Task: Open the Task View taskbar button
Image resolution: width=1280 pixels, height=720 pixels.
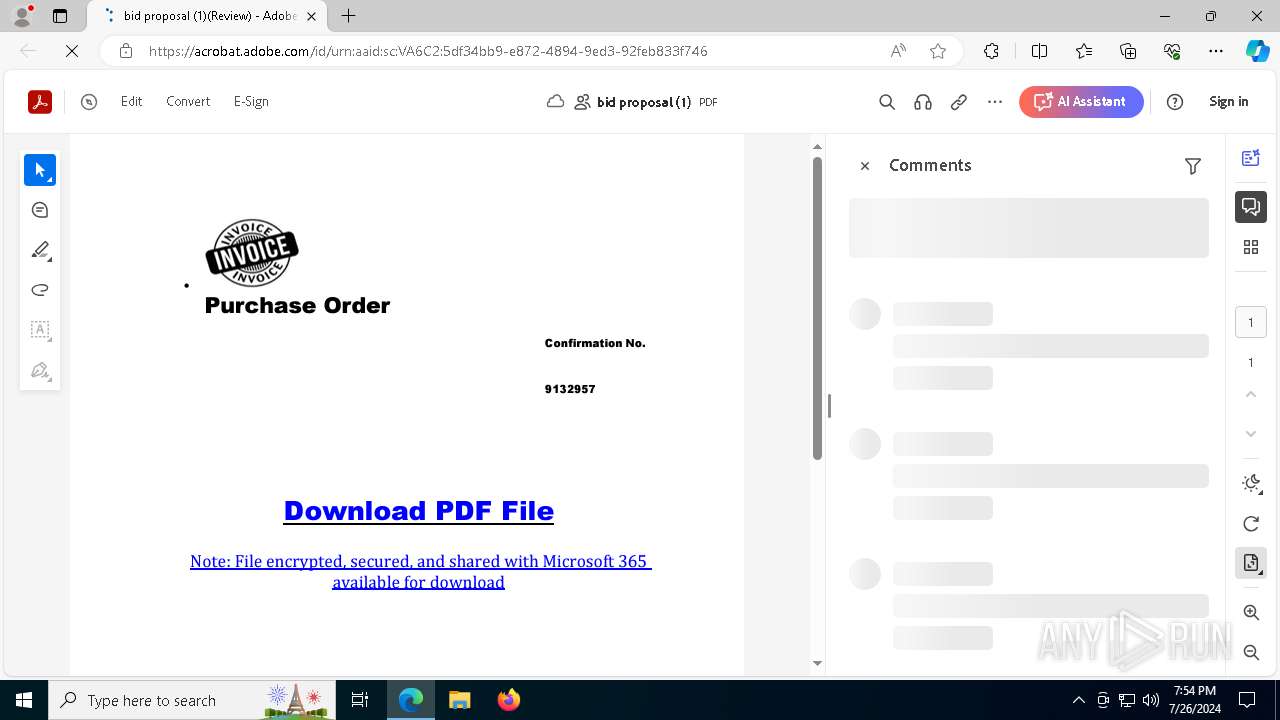Action: coord(360,700)
